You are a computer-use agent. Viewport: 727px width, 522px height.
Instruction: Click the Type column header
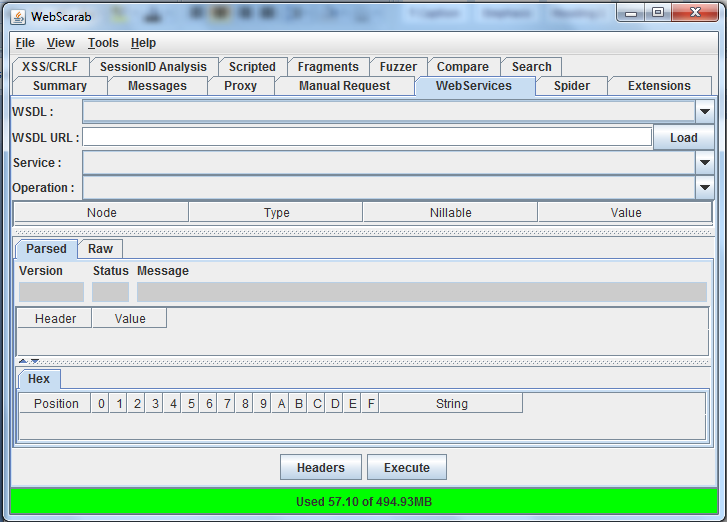[x=276, y=213]
